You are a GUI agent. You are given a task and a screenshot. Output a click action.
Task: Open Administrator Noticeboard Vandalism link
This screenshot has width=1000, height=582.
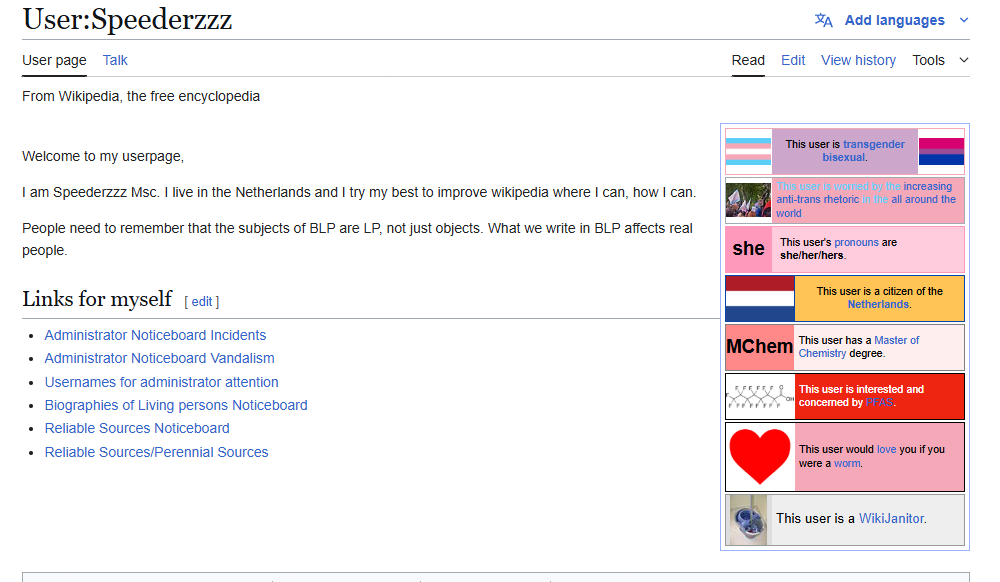point(159,358)
